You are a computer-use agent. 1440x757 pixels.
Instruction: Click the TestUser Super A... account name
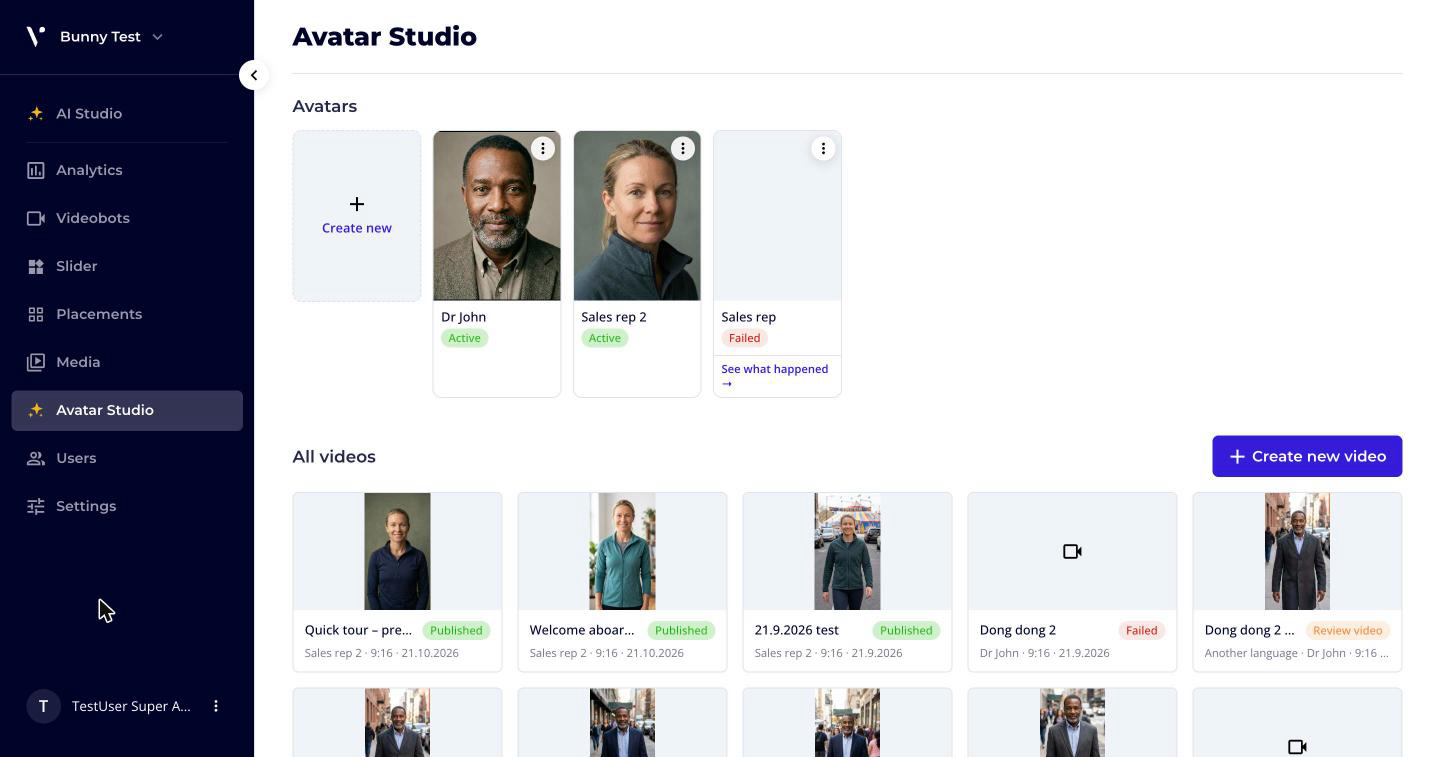tap(131, 706)
